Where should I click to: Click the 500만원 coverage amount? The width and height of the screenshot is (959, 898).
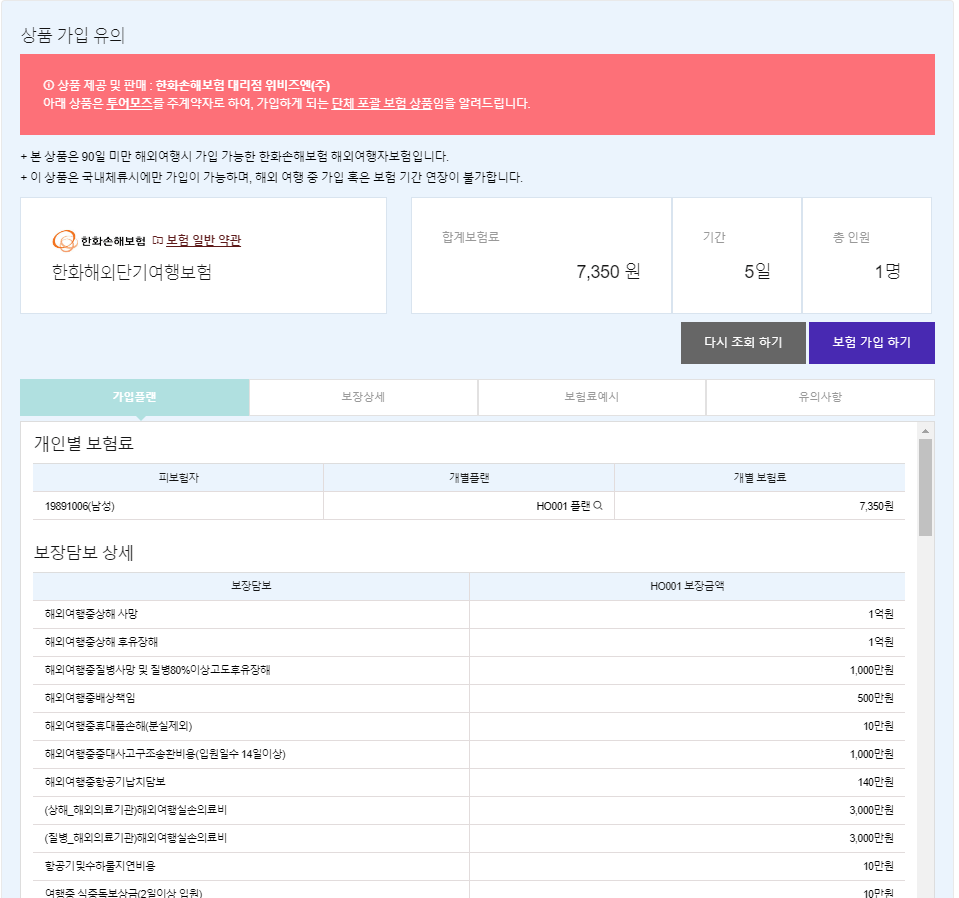click(x=875, y=698)
